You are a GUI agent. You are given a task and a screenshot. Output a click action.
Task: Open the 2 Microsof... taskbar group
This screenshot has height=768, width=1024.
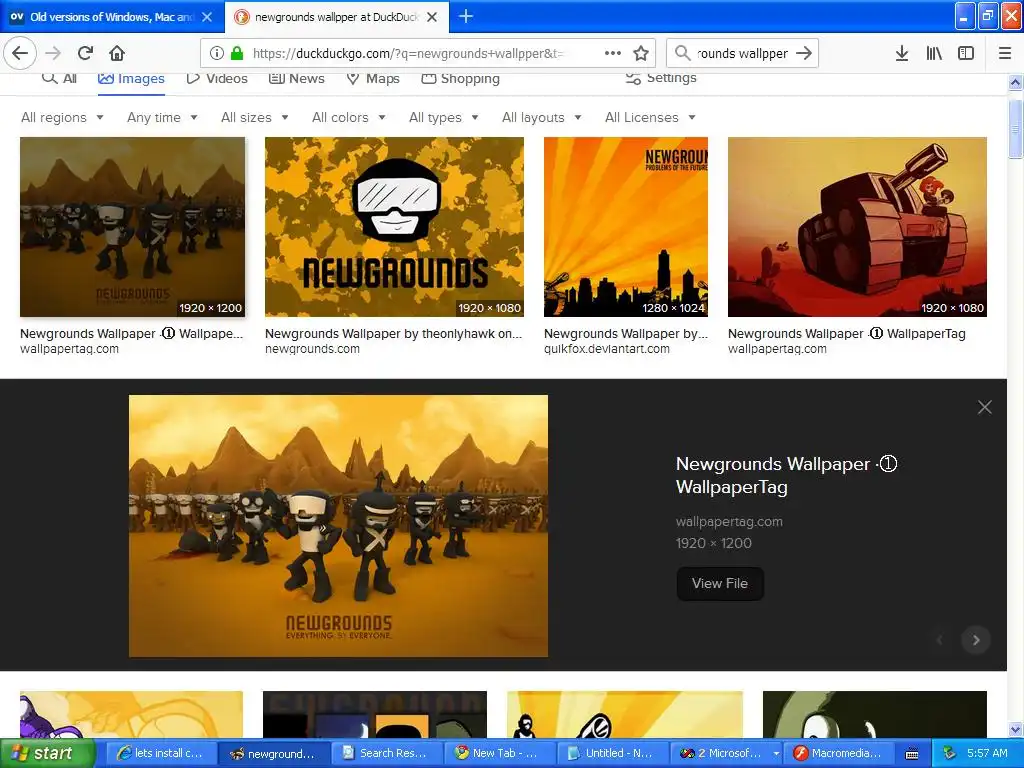(726, 754)
